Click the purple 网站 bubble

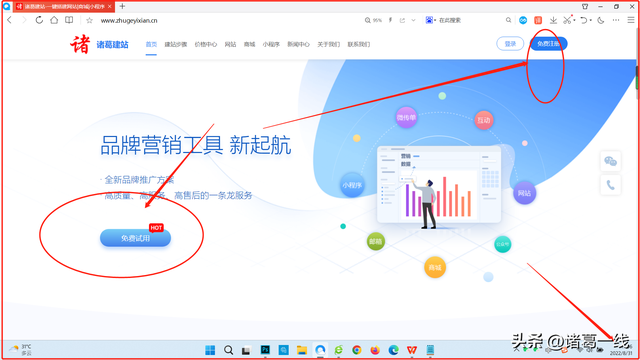pos(524,193)
